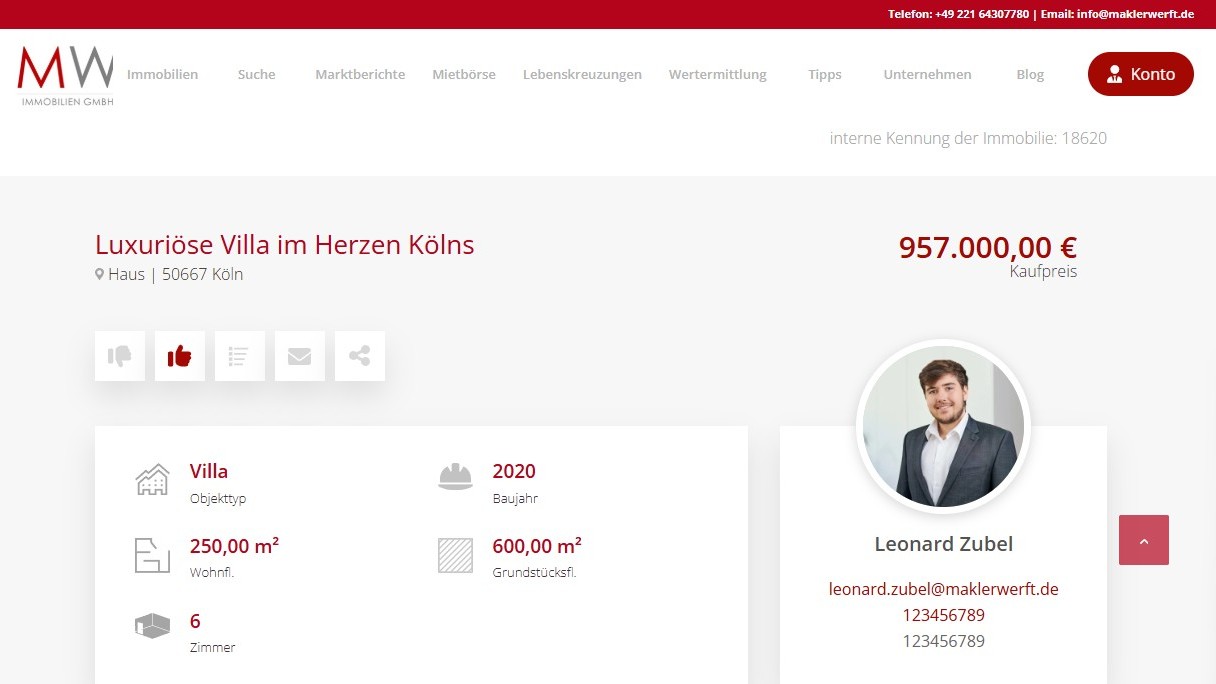This screenshot has width=1216, height=684.
Task: Open the Tipps menu item
Action: click(x=825, y=74)
